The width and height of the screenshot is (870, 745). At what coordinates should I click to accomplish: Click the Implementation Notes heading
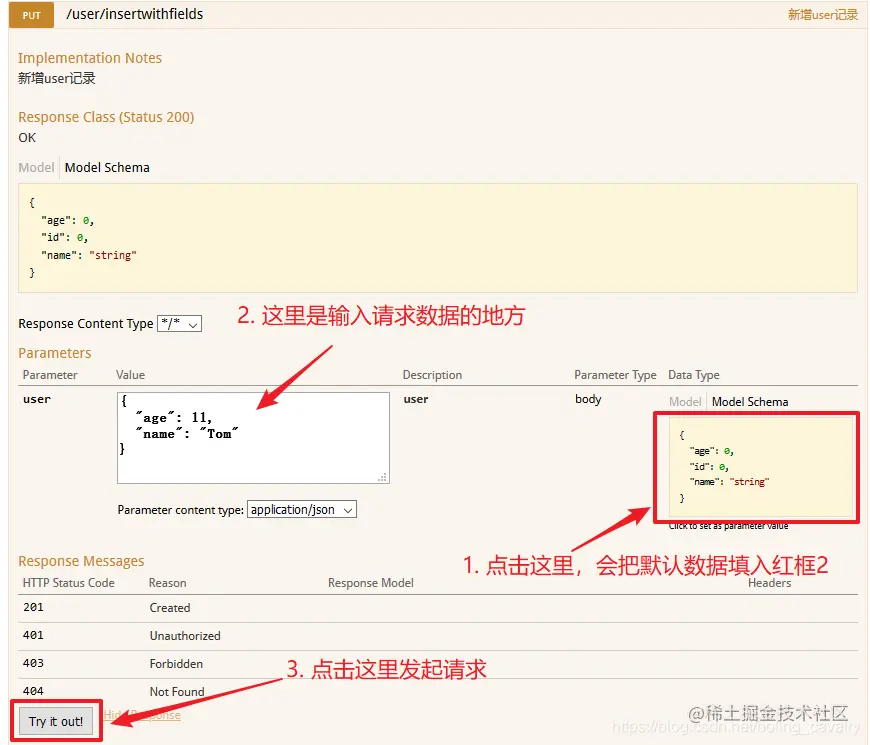click(90, 58)
